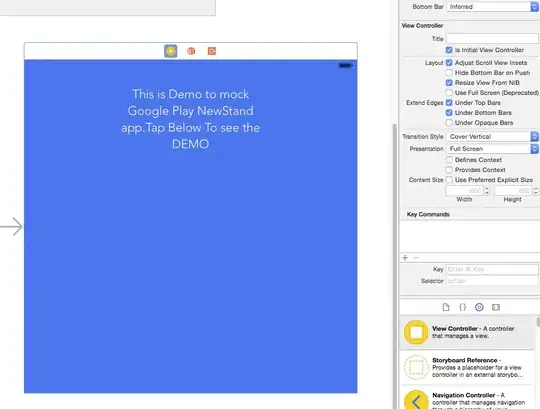Toggle Is Initial View Controller checkbox
The width and height of the screenshot is (540, 409).
[x=449, y=50]
